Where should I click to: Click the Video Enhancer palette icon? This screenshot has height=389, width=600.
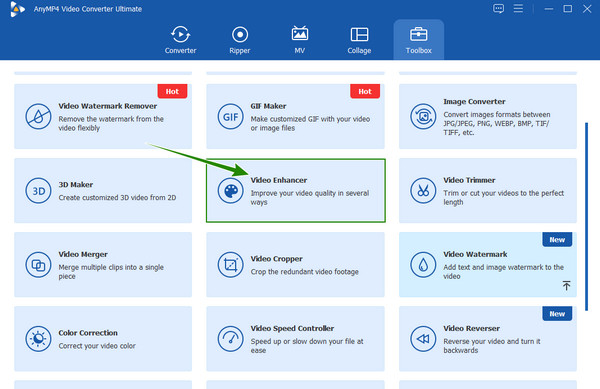pos(230,190)
